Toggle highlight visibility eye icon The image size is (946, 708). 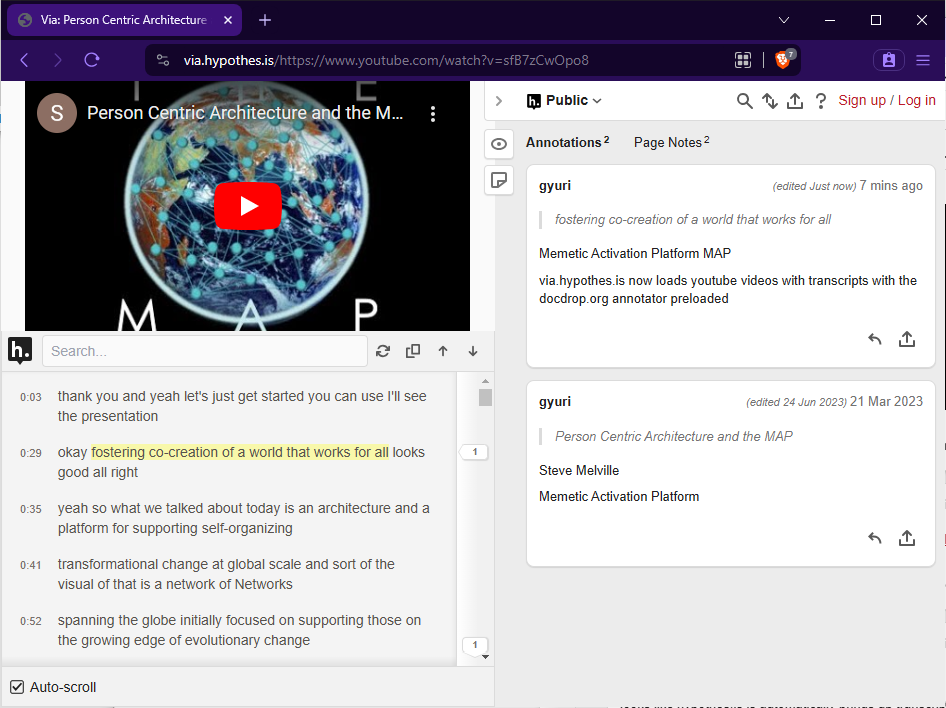coord(499,144)
